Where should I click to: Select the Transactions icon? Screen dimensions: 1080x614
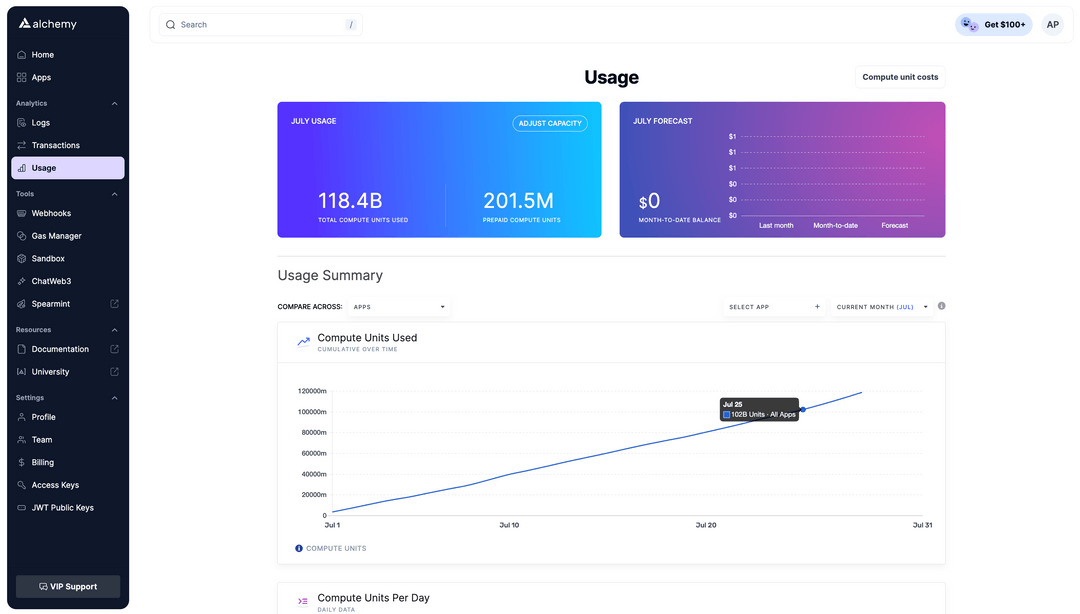[20, 145]
